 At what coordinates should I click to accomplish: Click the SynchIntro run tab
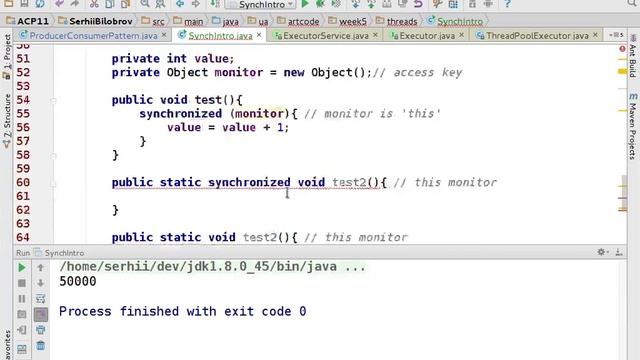click(60, 253)
